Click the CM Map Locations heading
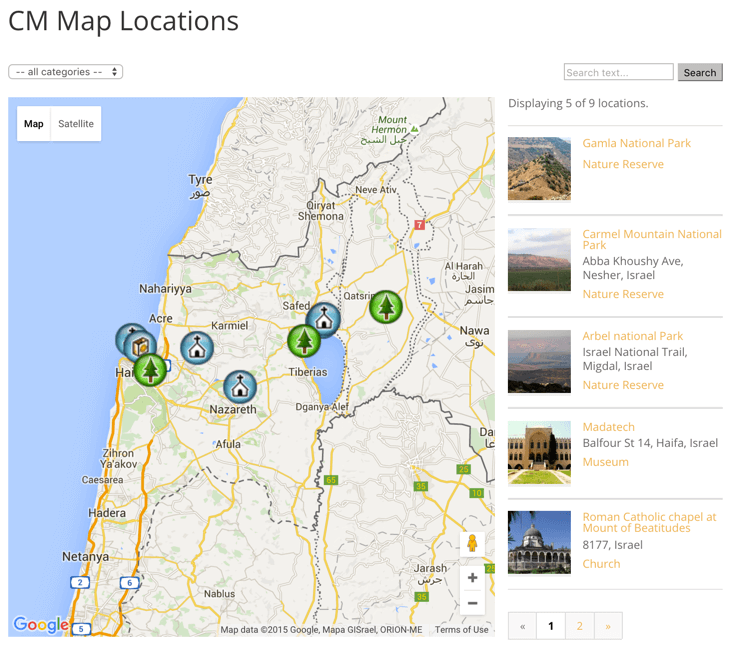 [x=124, y=21]
